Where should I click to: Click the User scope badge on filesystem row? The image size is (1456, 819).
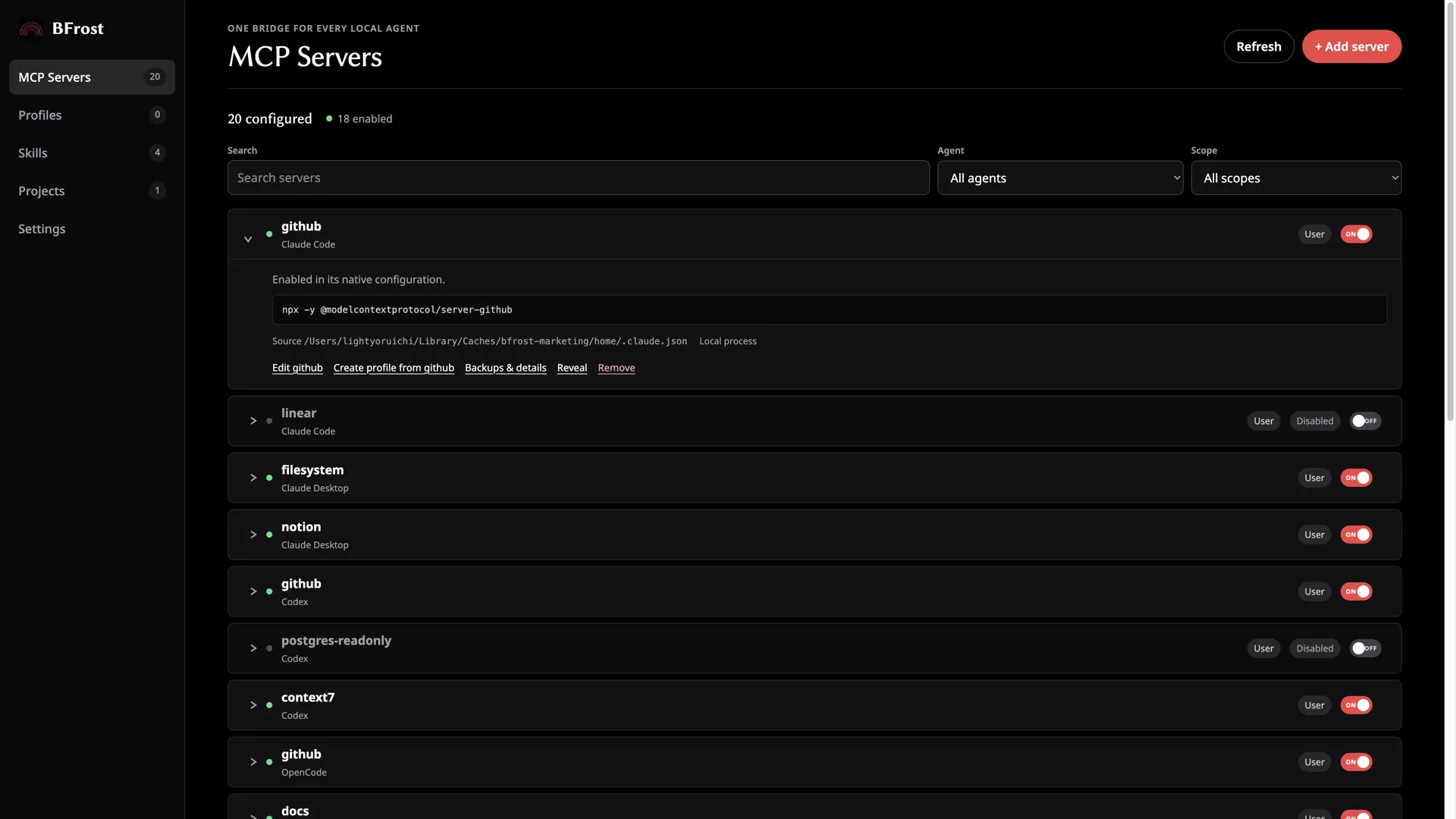[1314, 478]
